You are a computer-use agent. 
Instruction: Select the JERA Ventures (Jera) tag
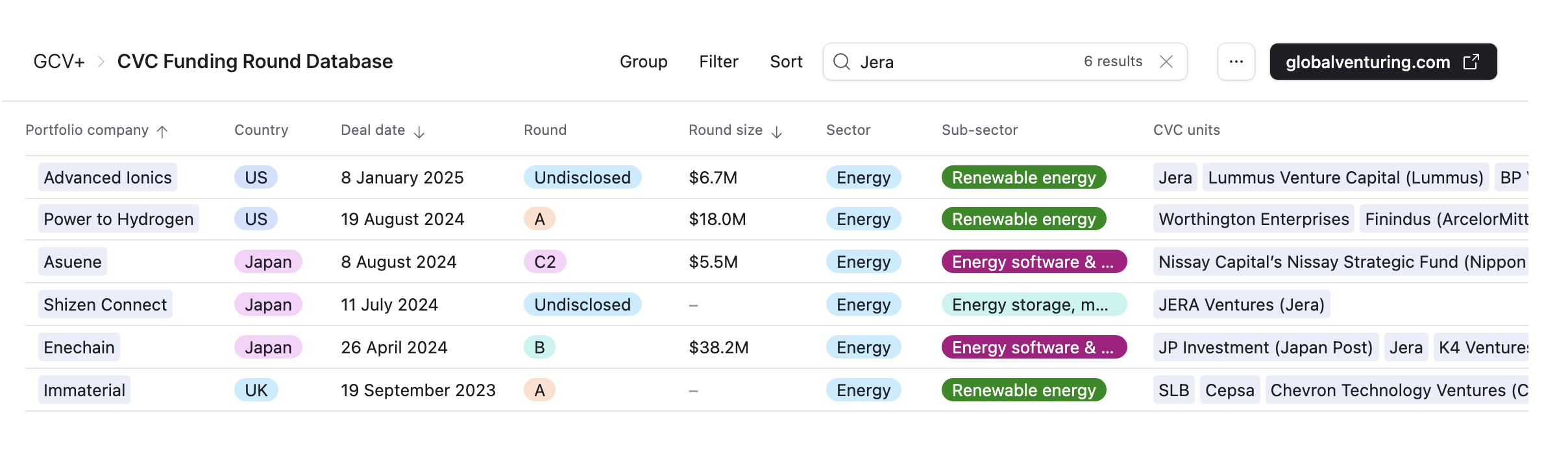[1241, 305]
